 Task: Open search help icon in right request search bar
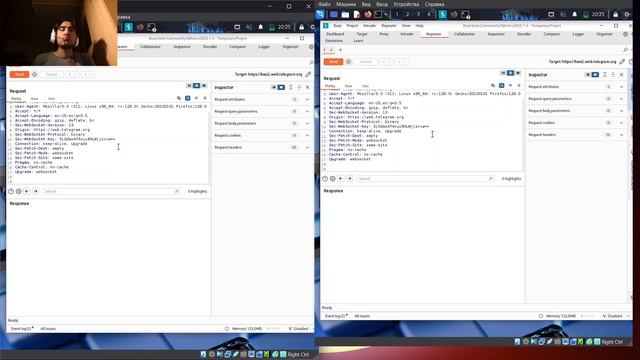coord(325,179)
